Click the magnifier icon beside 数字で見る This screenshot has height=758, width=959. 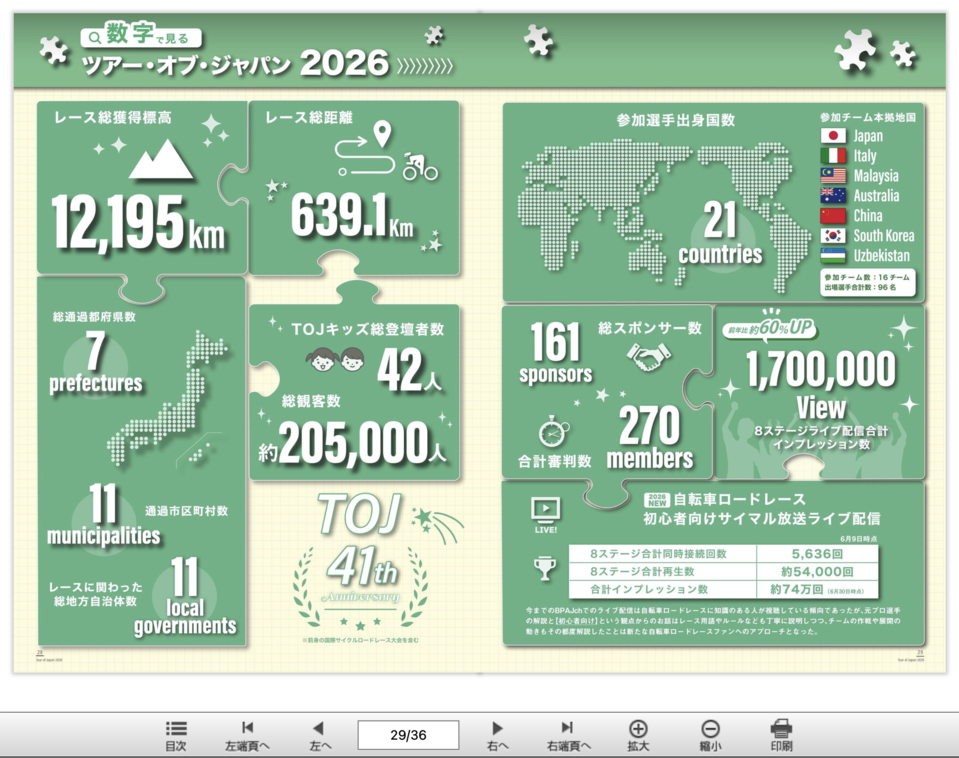[x=95, y=38]
